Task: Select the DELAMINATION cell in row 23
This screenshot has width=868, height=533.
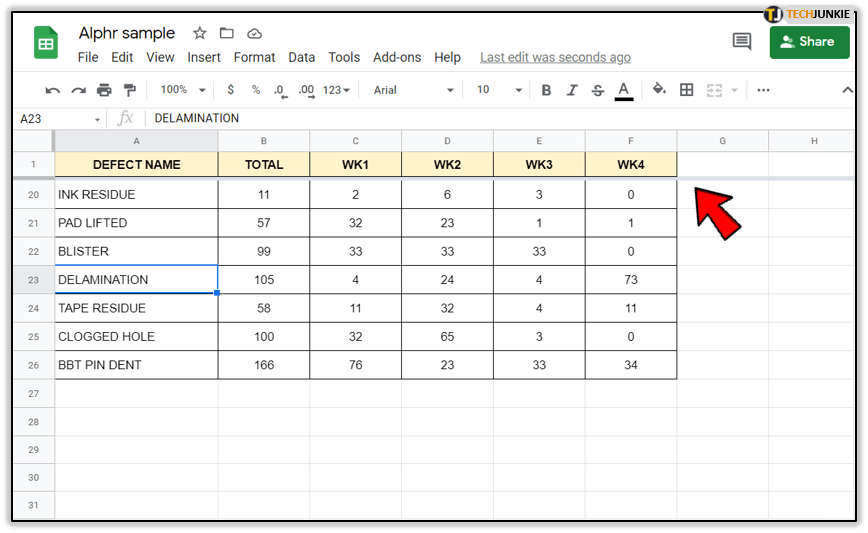Action: coord(136,280)
